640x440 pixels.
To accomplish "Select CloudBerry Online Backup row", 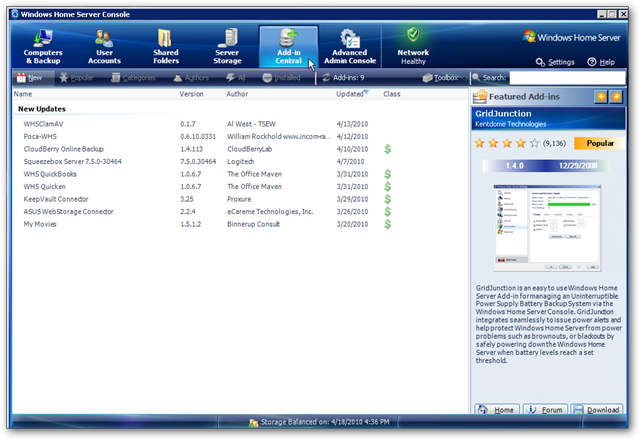I will [240, 149].
